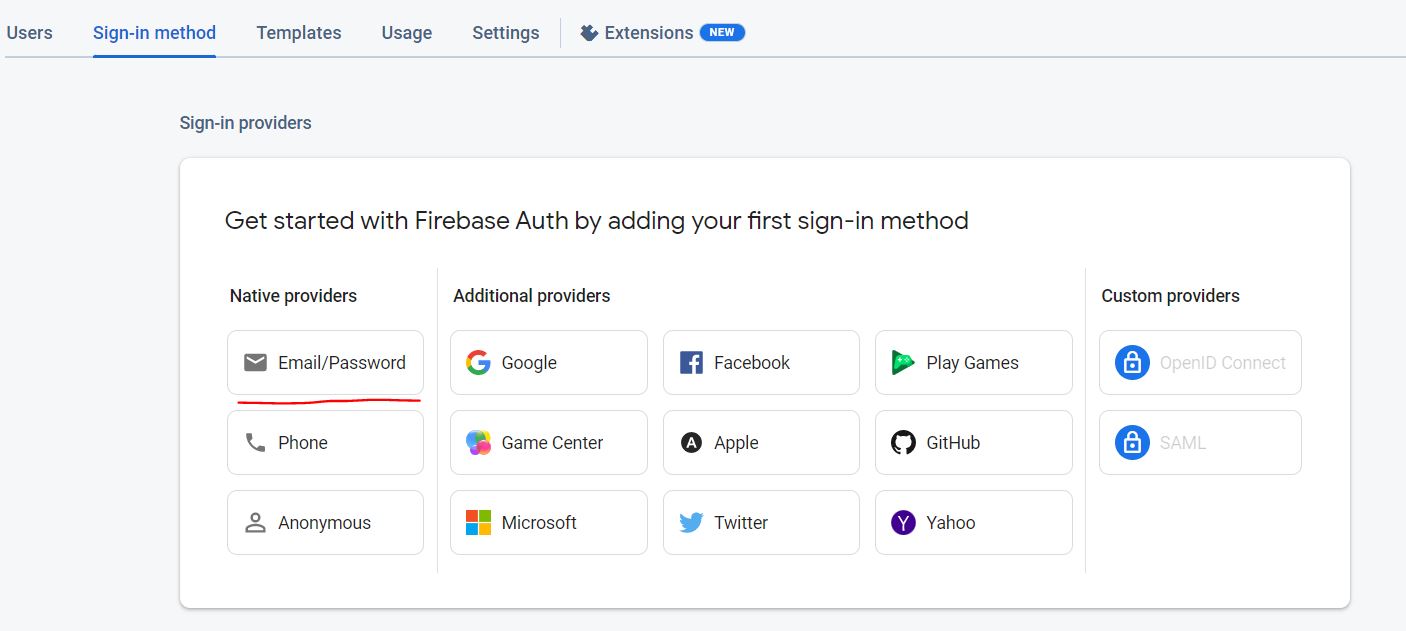1406x631 pixels.
Task: Click the Game Center bubble icon
Action: 478,442
